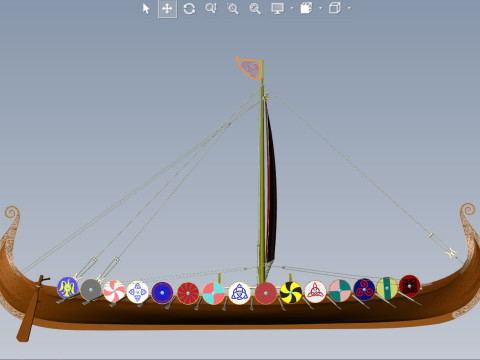Expand the display settings dropdown arrow
480x360 pixels.
pyautogui.click(x=292, y=8)
